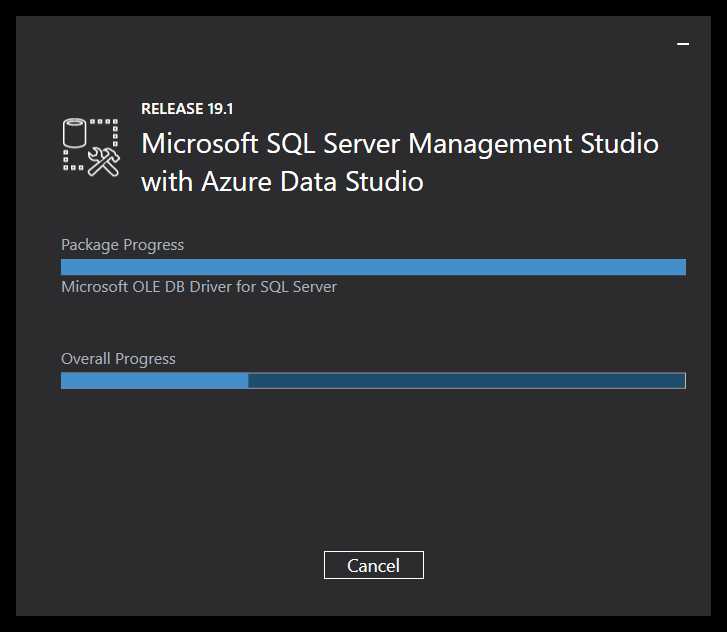Select the "RELEASE 19.1" version text
727x632 pixels.
pyautogui.click(x=187, y=109)
